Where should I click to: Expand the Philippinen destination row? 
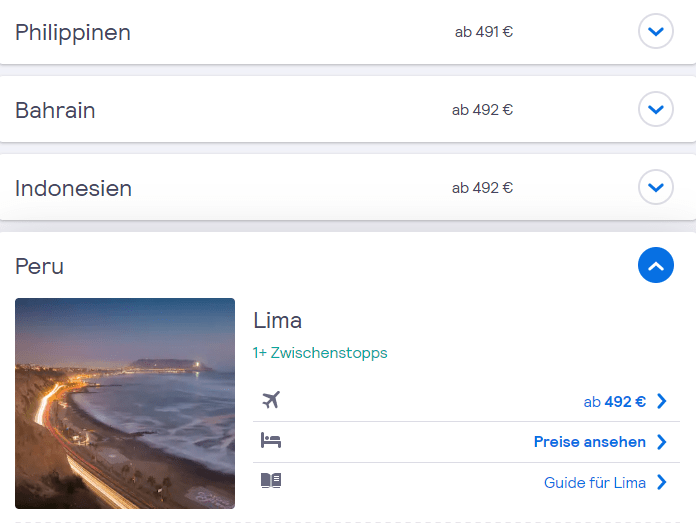coord(655,32)
